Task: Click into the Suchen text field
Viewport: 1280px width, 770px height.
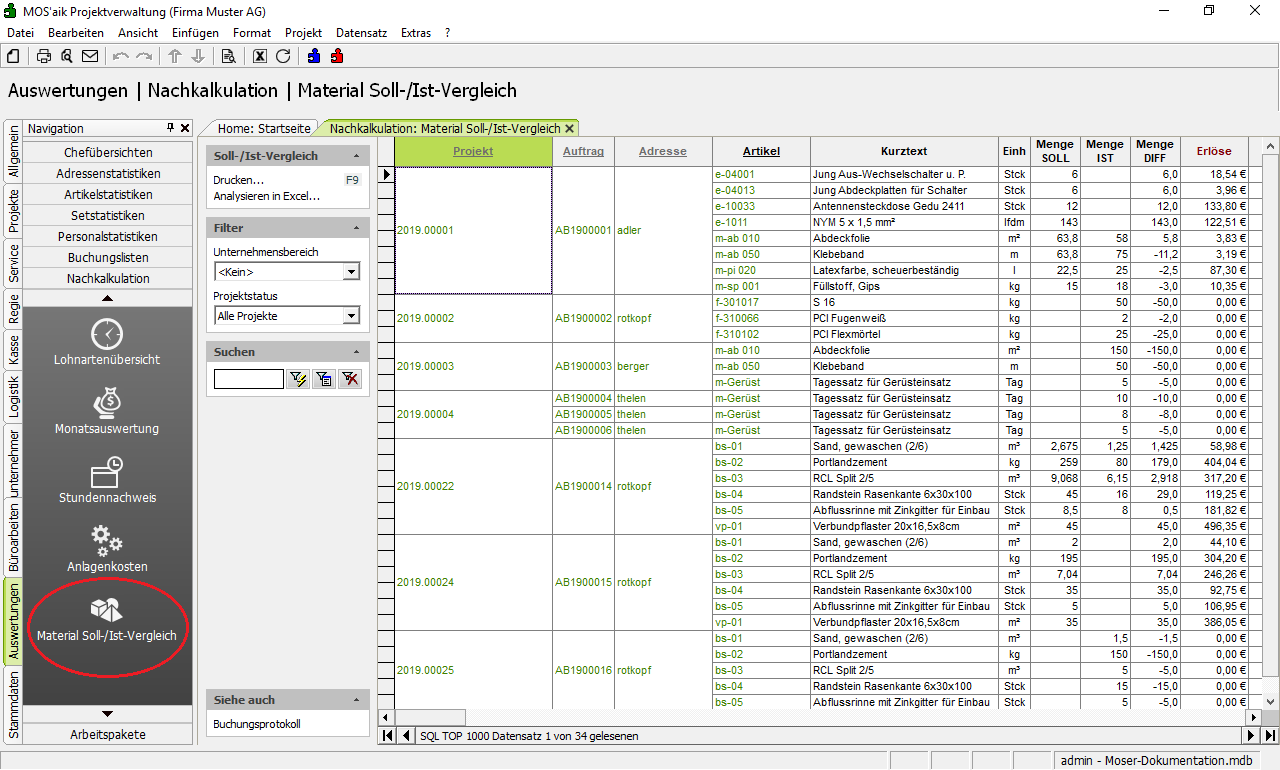Action: 248,378
